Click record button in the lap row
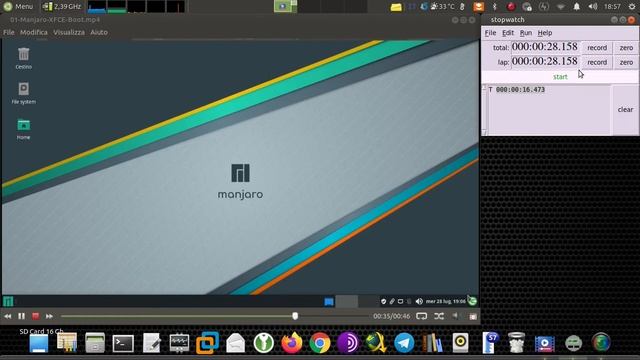The image size is (640, 360). point(597,62)
